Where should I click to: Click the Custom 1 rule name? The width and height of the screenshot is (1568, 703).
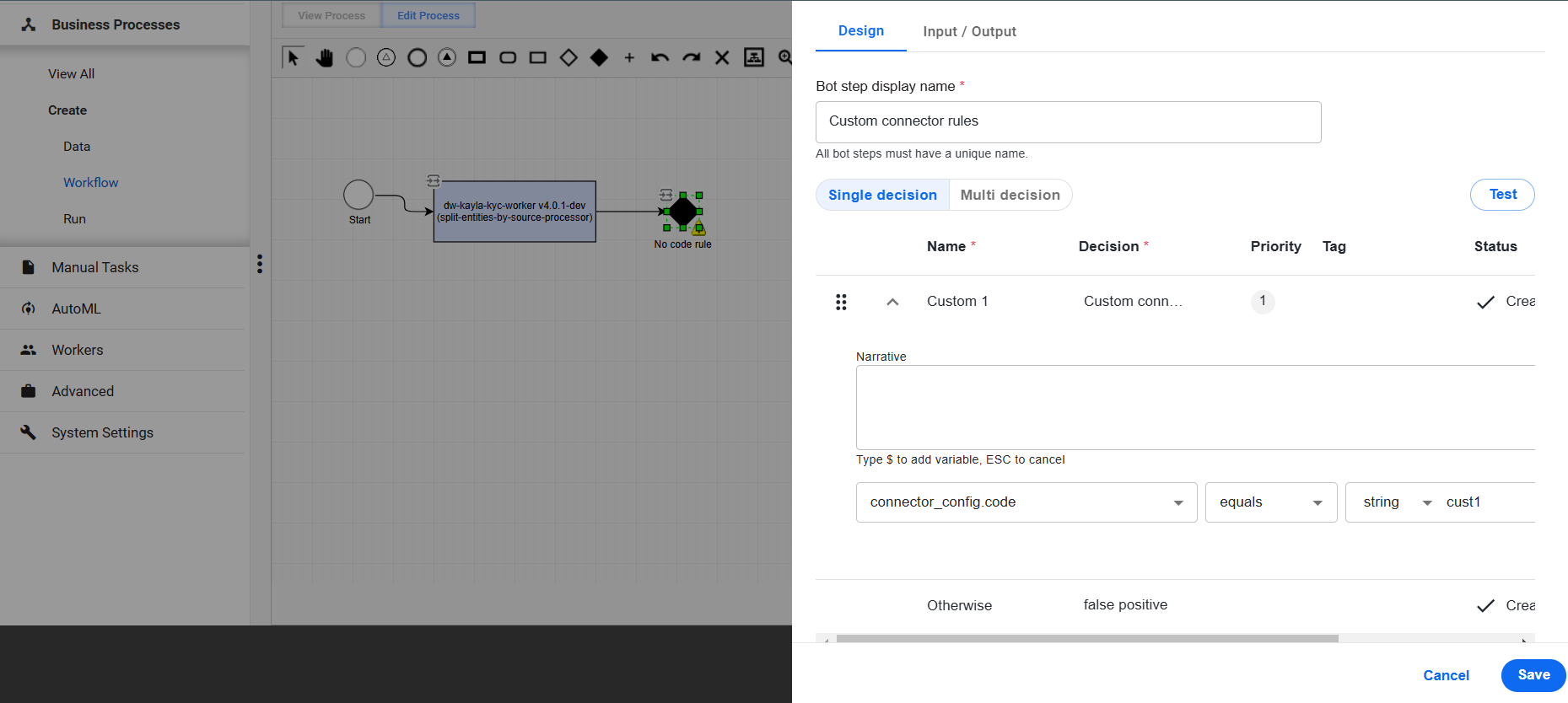(x=957, y=302)
